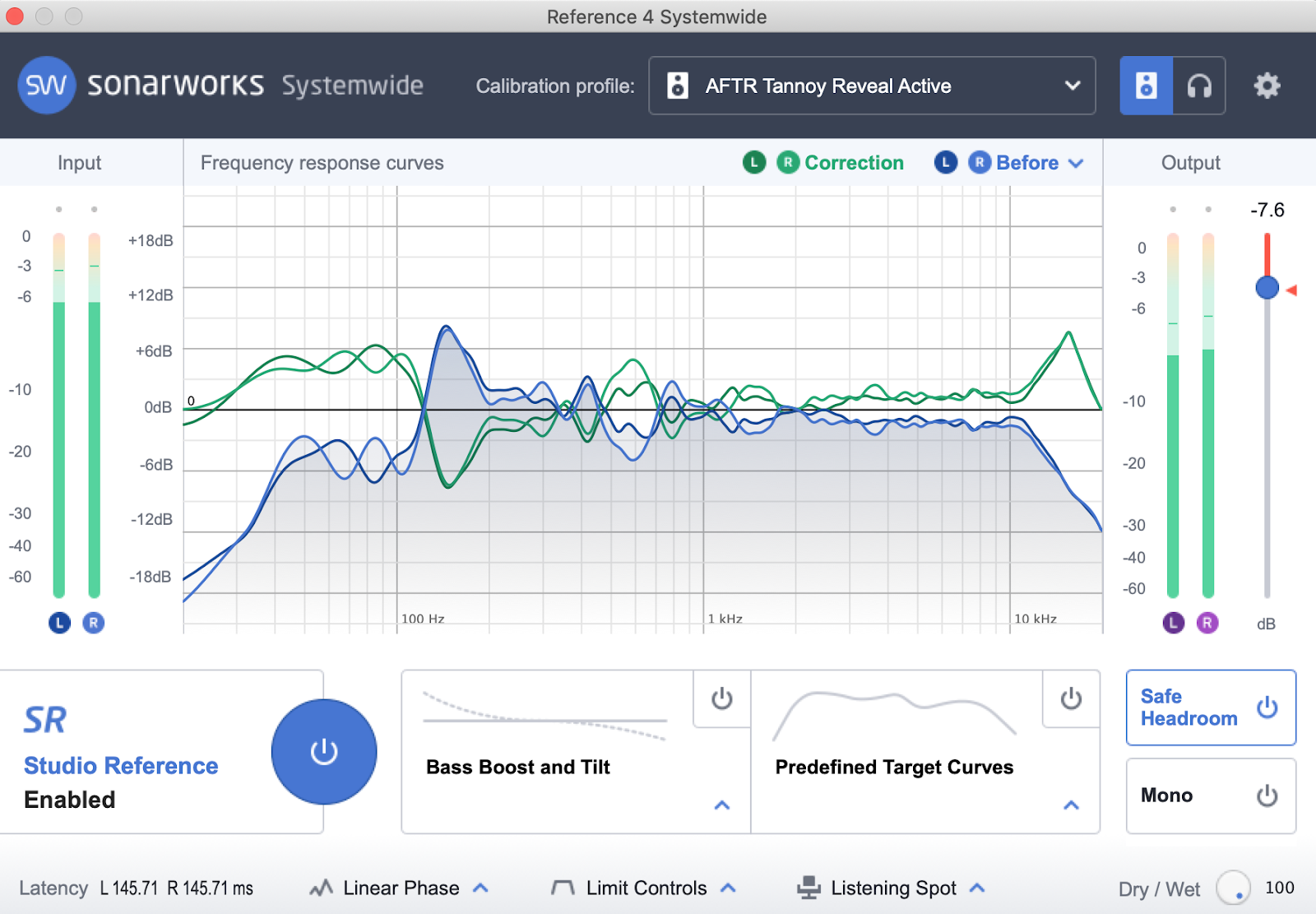Open Limit Controls menu
This screenshot has height=914, width=1316.
coord(646,888)
